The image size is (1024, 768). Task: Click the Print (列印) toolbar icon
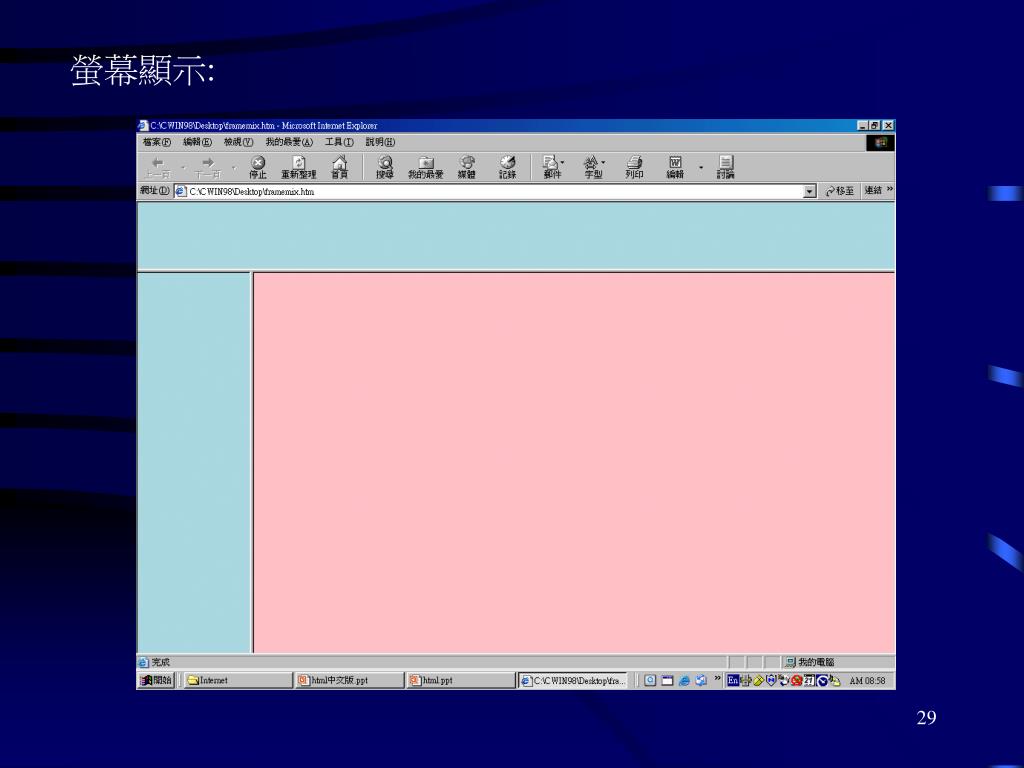tap(634, 168)
